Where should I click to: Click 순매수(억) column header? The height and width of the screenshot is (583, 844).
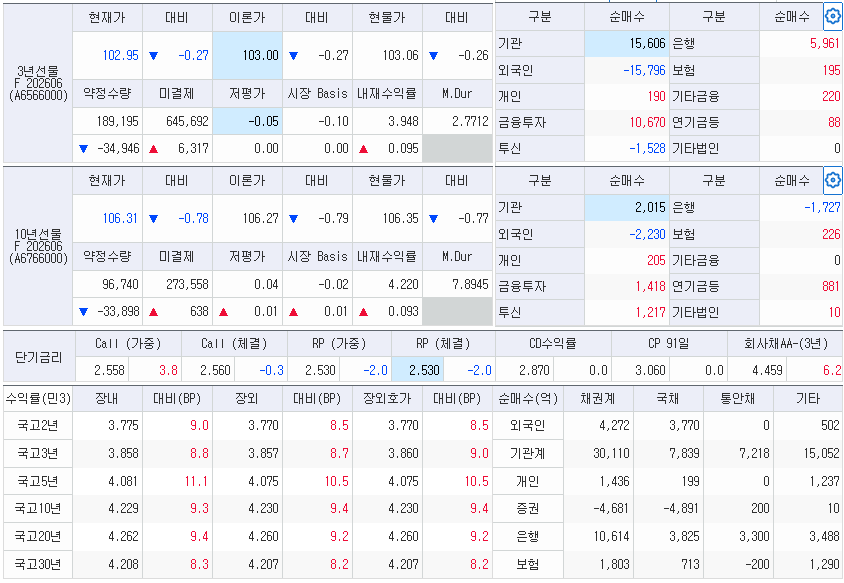pos(528,399)
